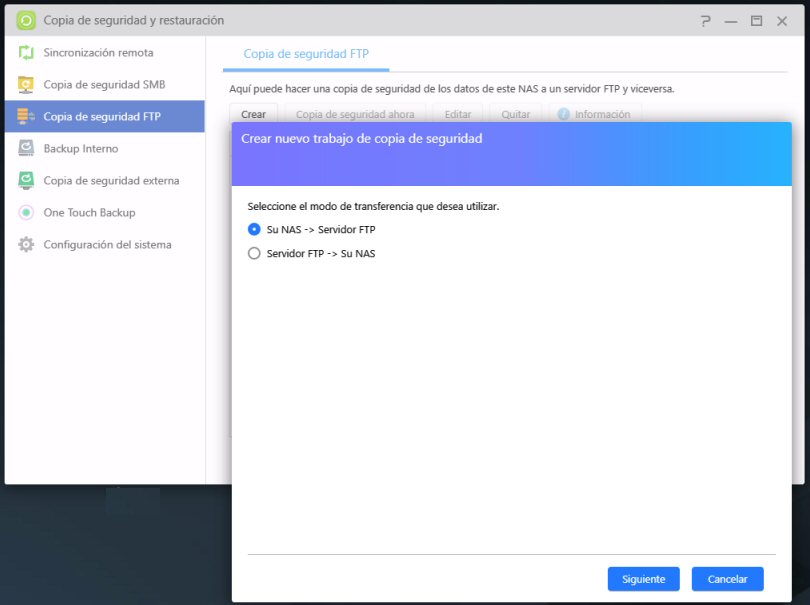The width and height of the screenshot is (810, 605).
Task: Click the Configuración del sistema gear icon
Action: (x=26, y=244)
